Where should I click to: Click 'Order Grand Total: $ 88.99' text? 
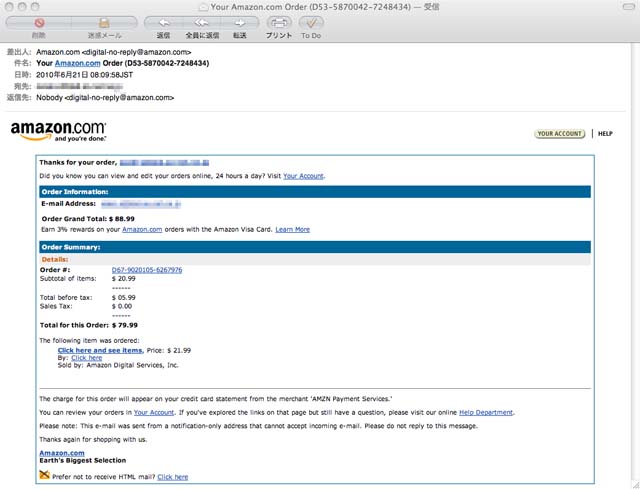tap(88, 219)
